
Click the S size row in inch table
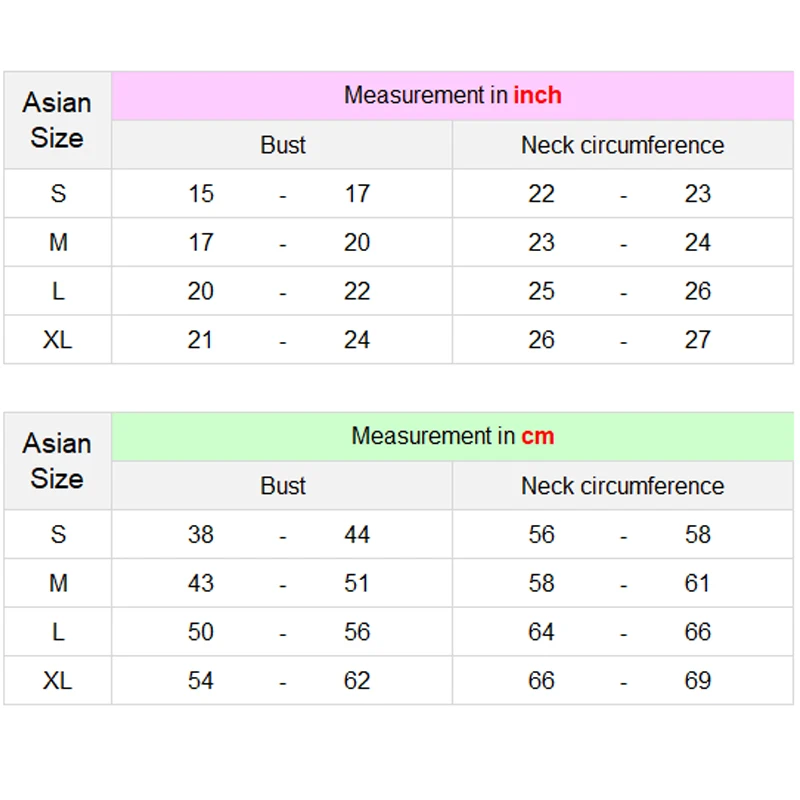58,194
